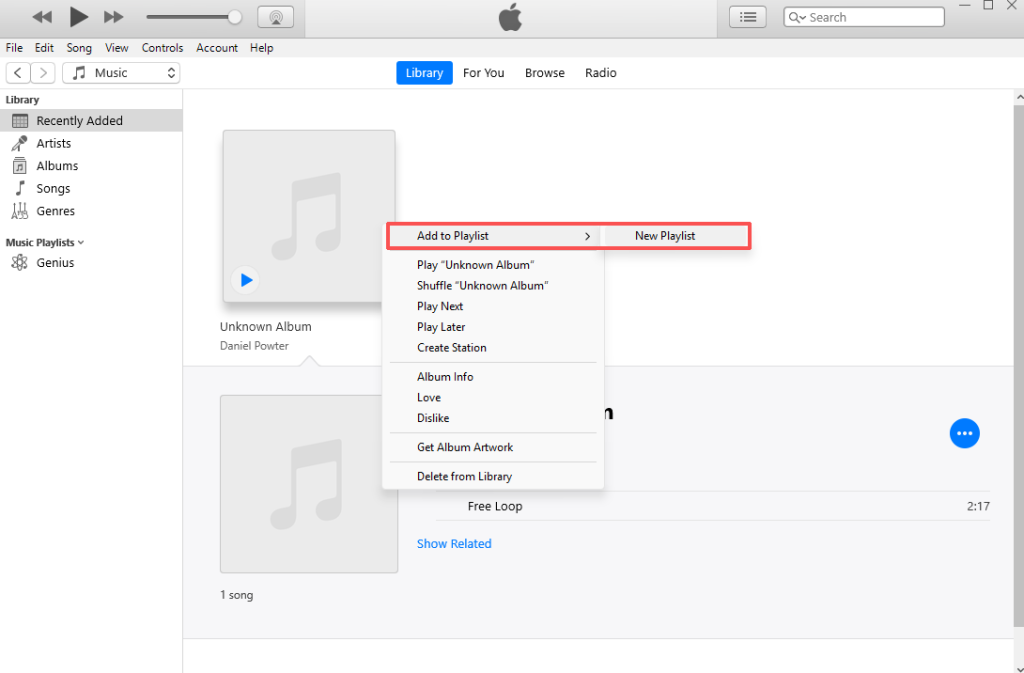
Task: Switch to the For You tab
Action: (x=483, y=72)
